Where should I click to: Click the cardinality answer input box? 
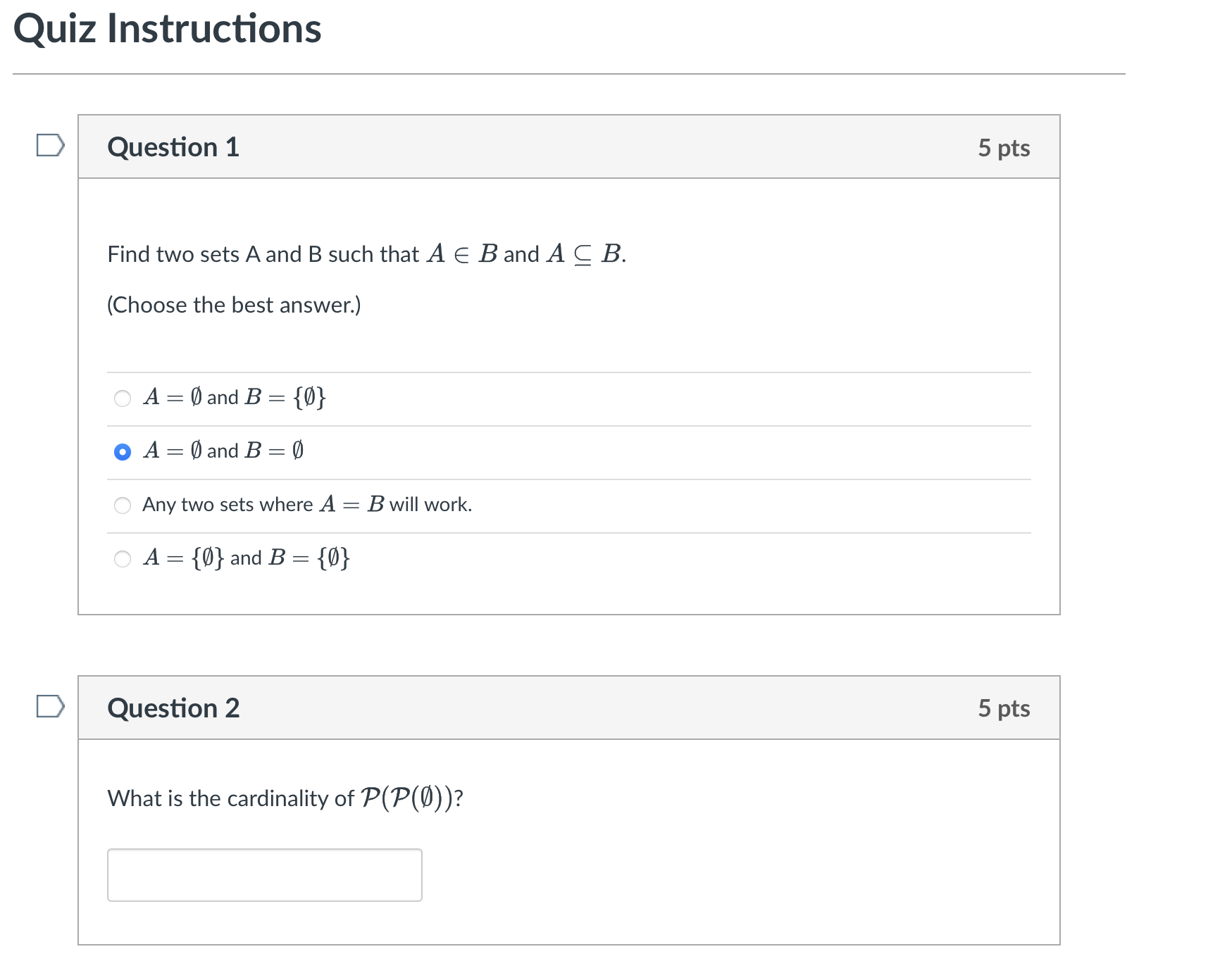pos(265,875)
